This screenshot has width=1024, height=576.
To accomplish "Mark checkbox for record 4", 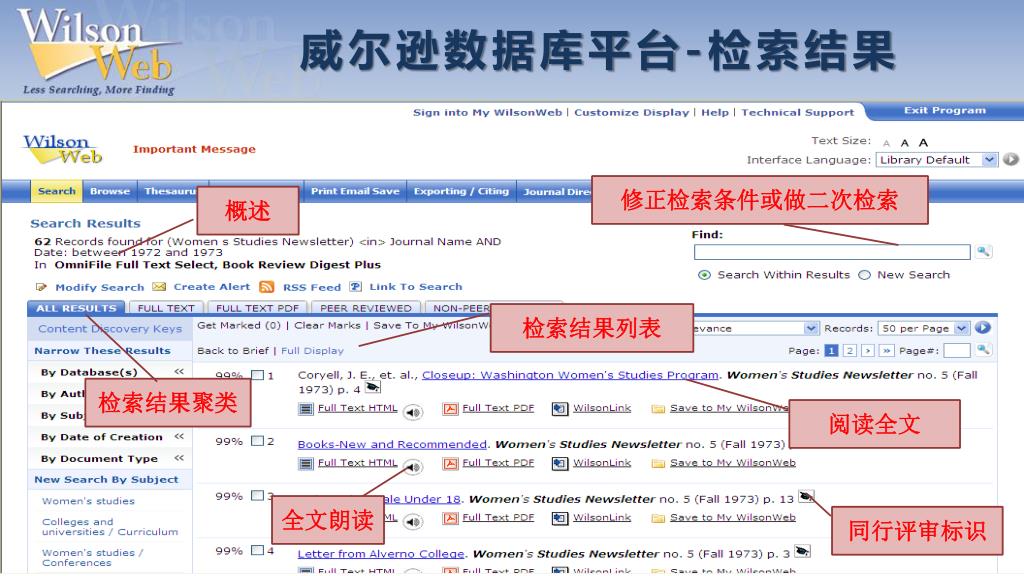I will tap(258, 551).
